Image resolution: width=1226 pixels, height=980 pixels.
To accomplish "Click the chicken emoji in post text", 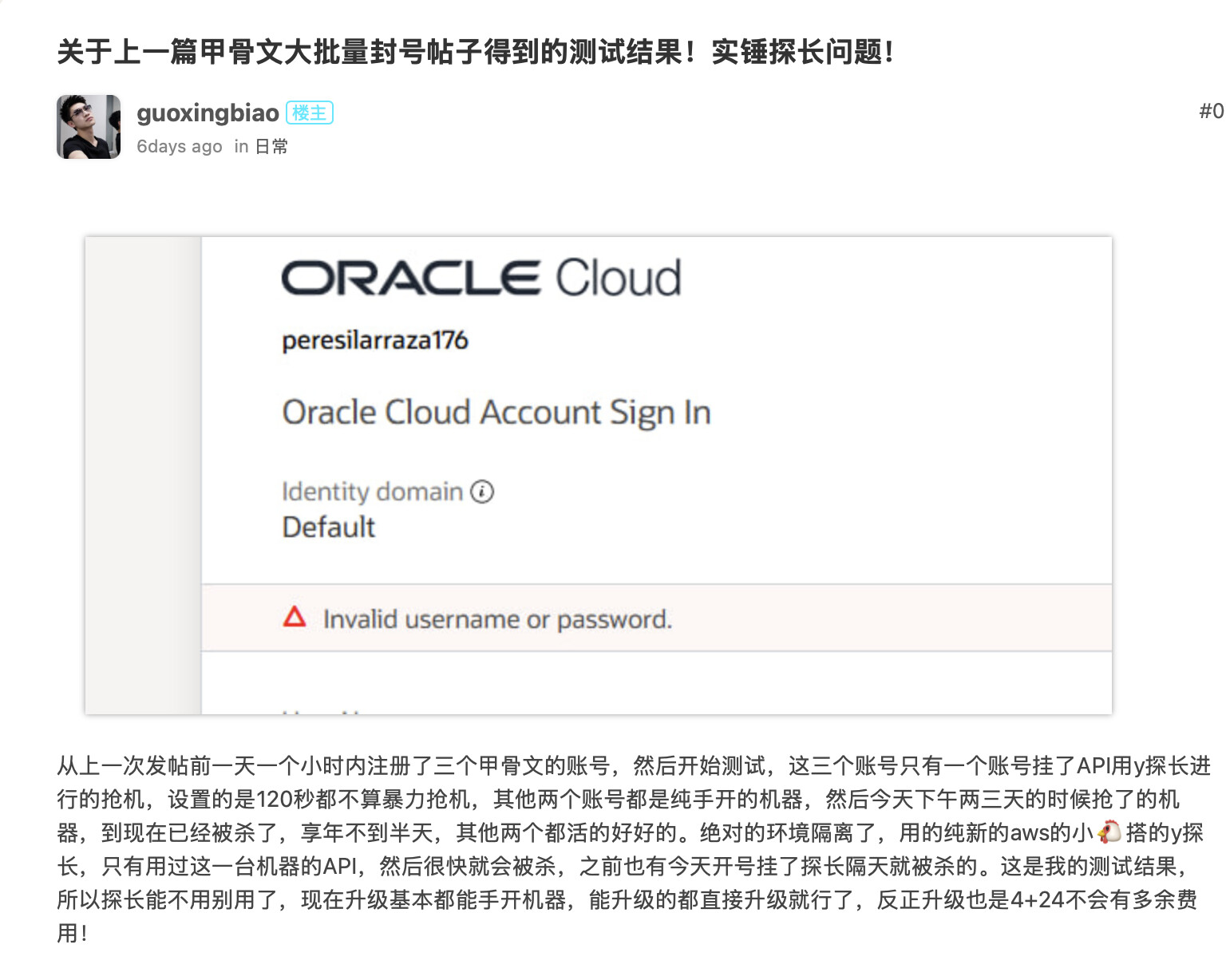I will (1109, 832).
